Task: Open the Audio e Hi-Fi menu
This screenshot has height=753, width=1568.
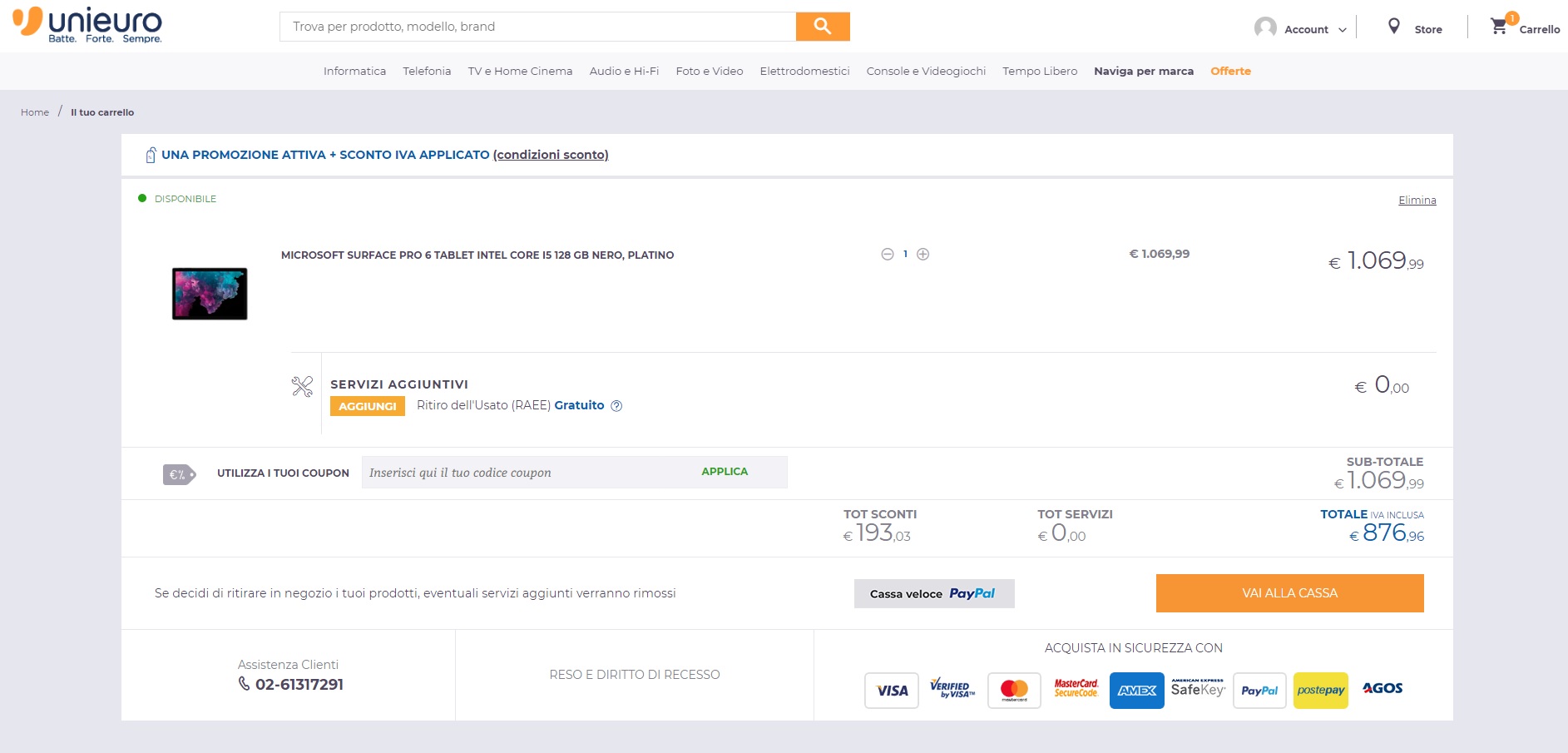Action: tap(624, 72)
